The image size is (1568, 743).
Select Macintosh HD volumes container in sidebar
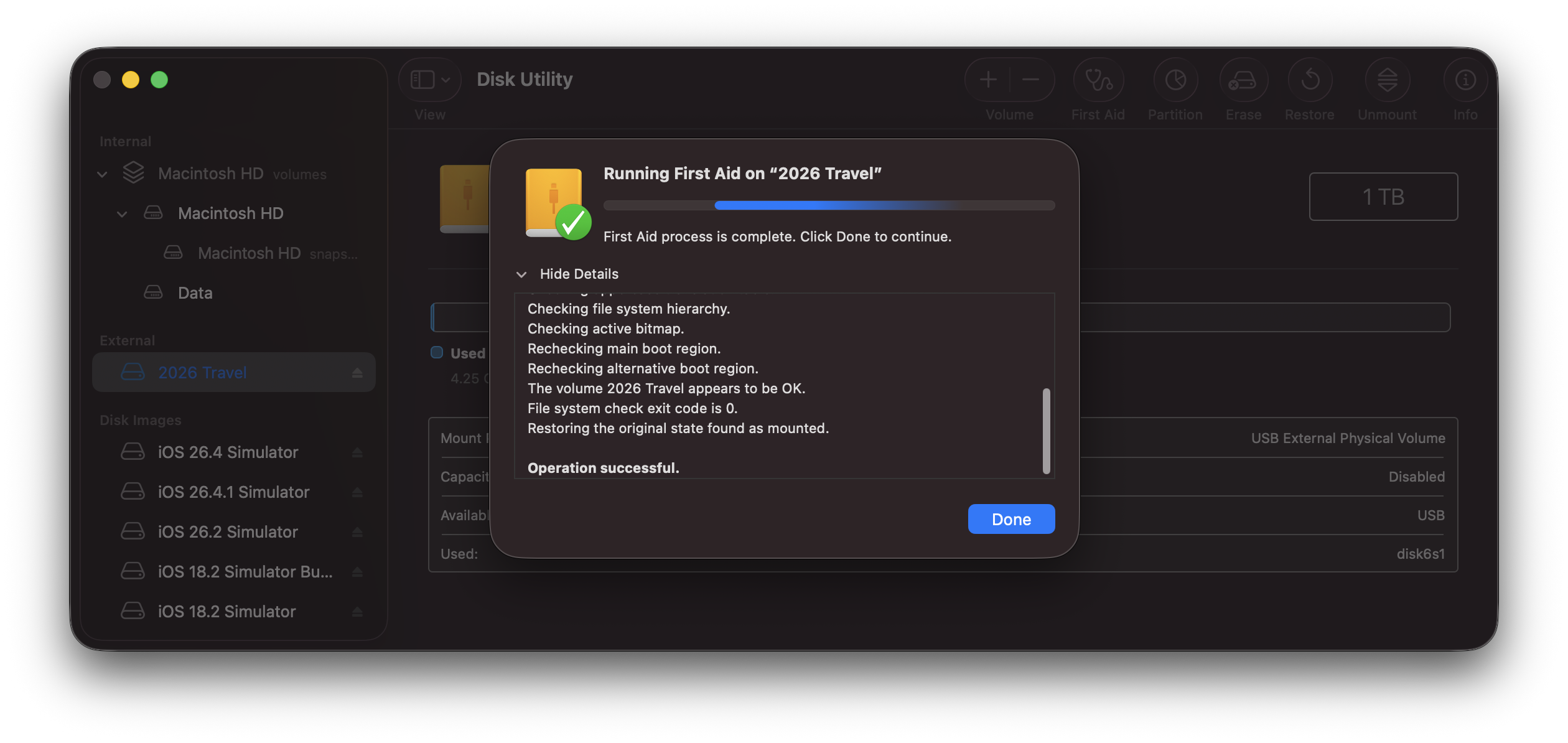234,174
